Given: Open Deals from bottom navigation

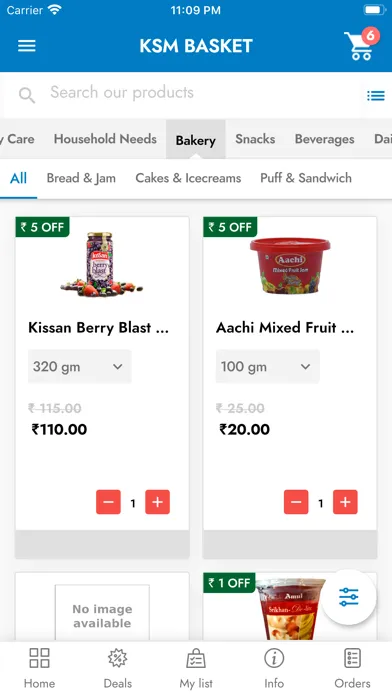Looking at the screenshot, I should (118, 668).
